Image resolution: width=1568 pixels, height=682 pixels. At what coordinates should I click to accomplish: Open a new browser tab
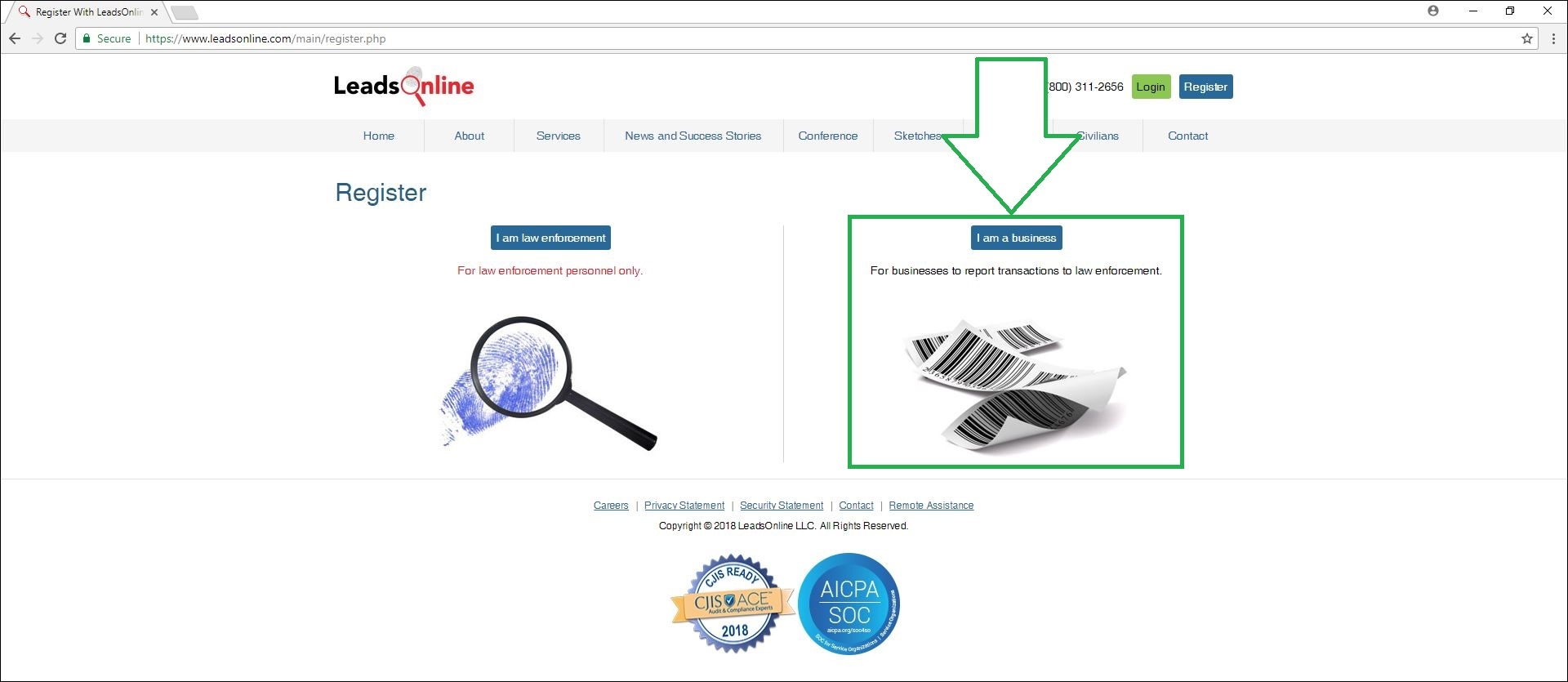coord(185,12)
